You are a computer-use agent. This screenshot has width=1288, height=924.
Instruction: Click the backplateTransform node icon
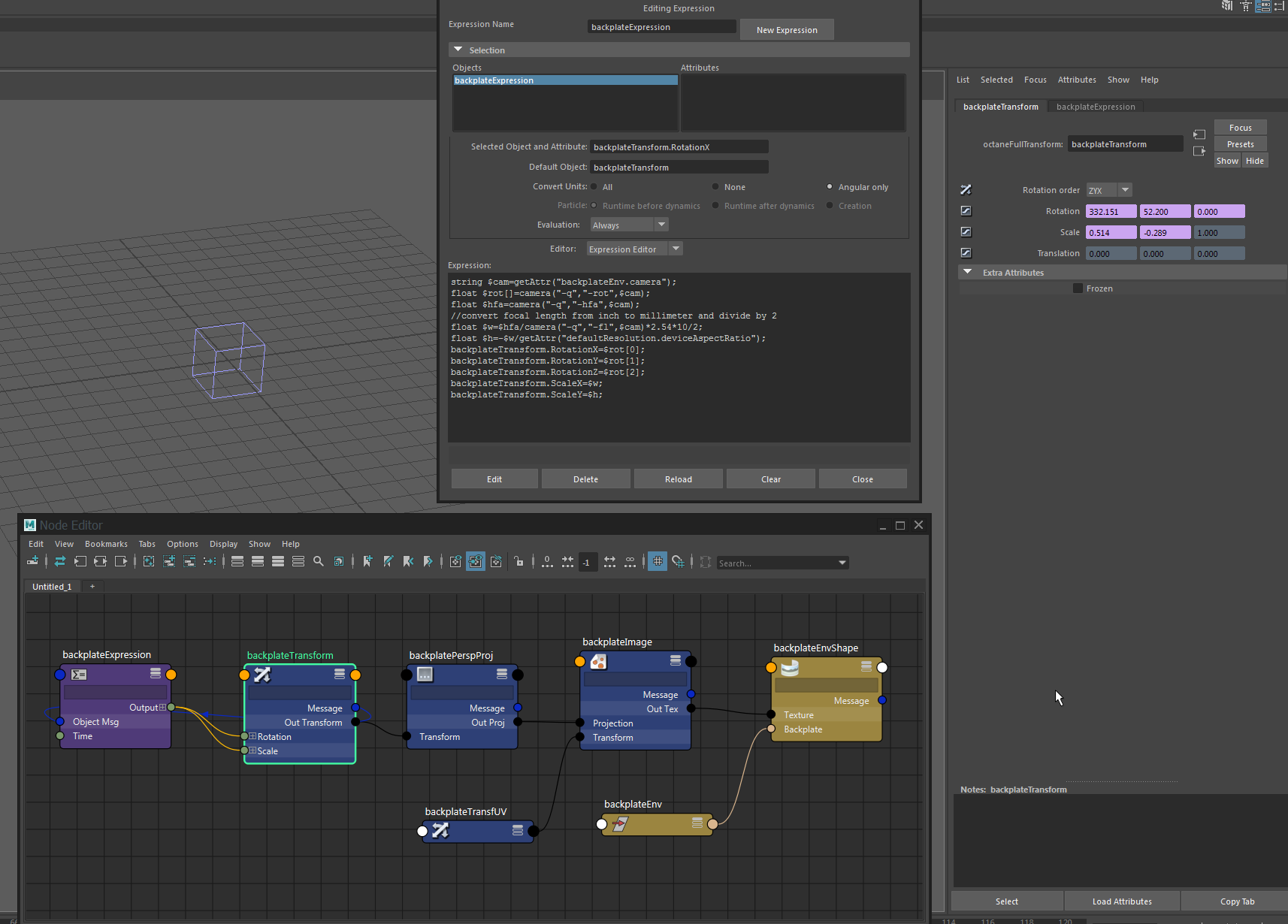262,675
